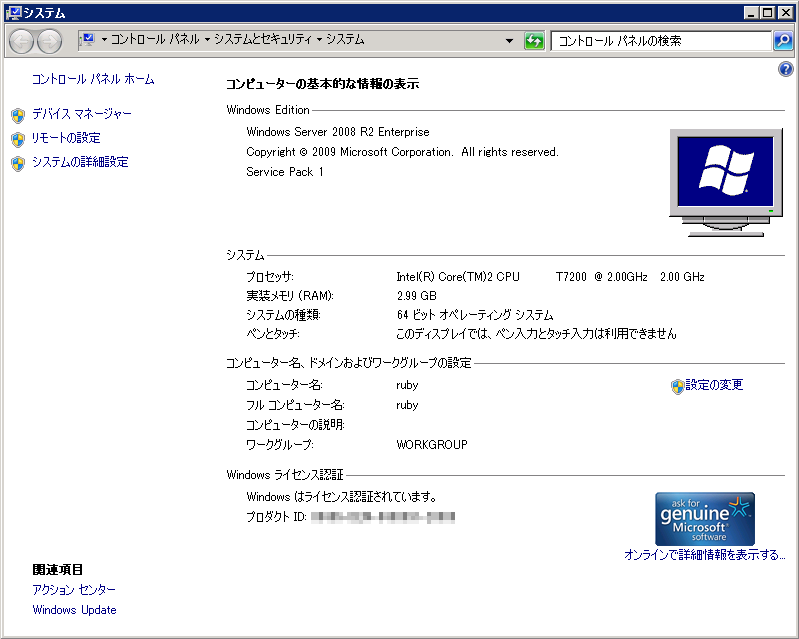Click 64 ビット オペレーティング システム text

point(475,315)
